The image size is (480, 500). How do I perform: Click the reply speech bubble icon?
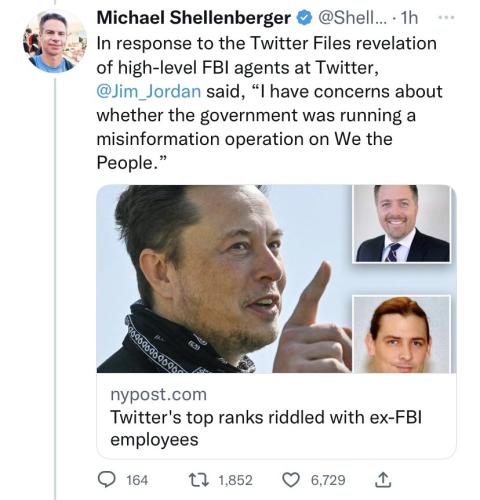tap(106, 480)
